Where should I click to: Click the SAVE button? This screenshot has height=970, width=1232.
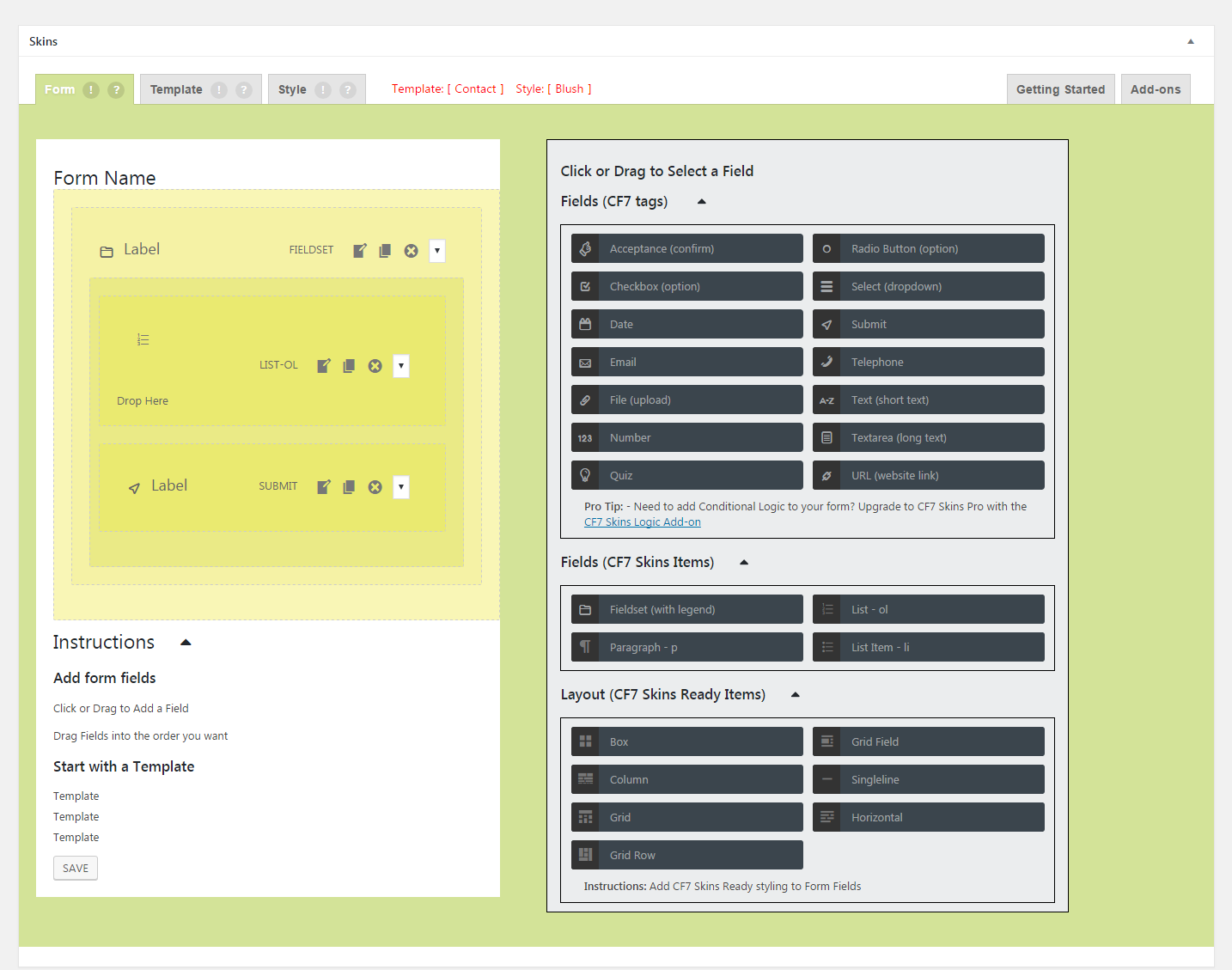click(x=76, y=869)
